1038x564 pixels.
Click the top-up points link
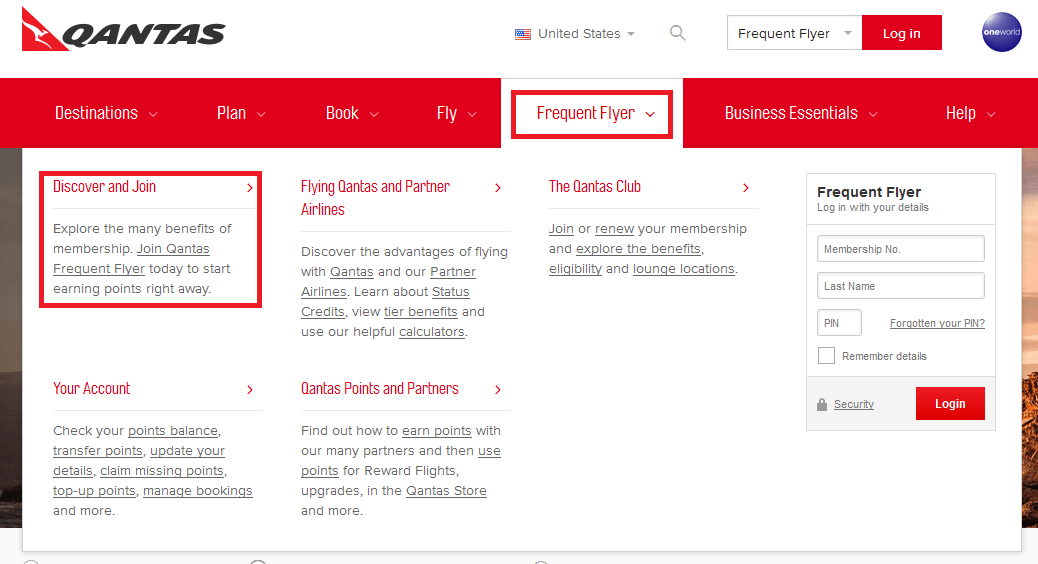point(94,491)
